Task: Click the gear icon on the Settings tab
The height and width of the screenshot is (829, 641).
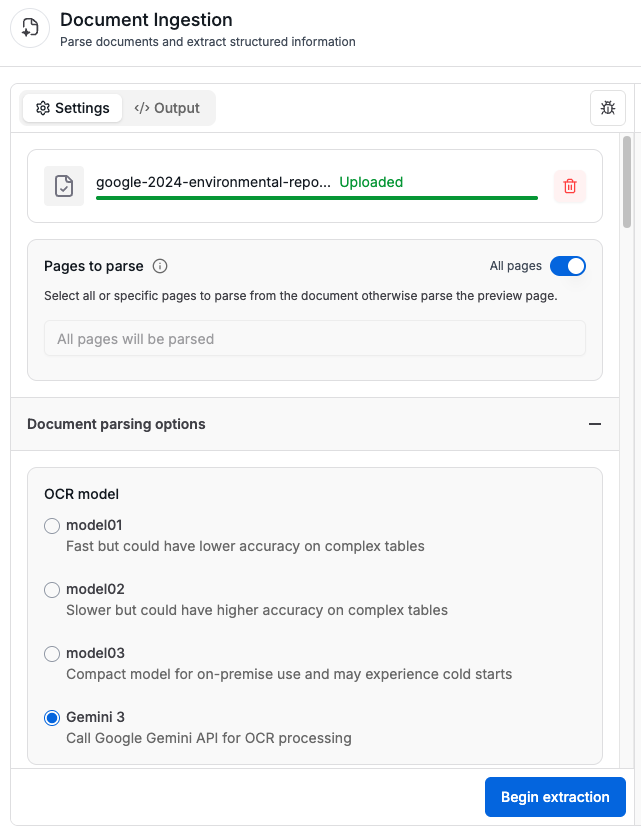Action: pos(42,108)
